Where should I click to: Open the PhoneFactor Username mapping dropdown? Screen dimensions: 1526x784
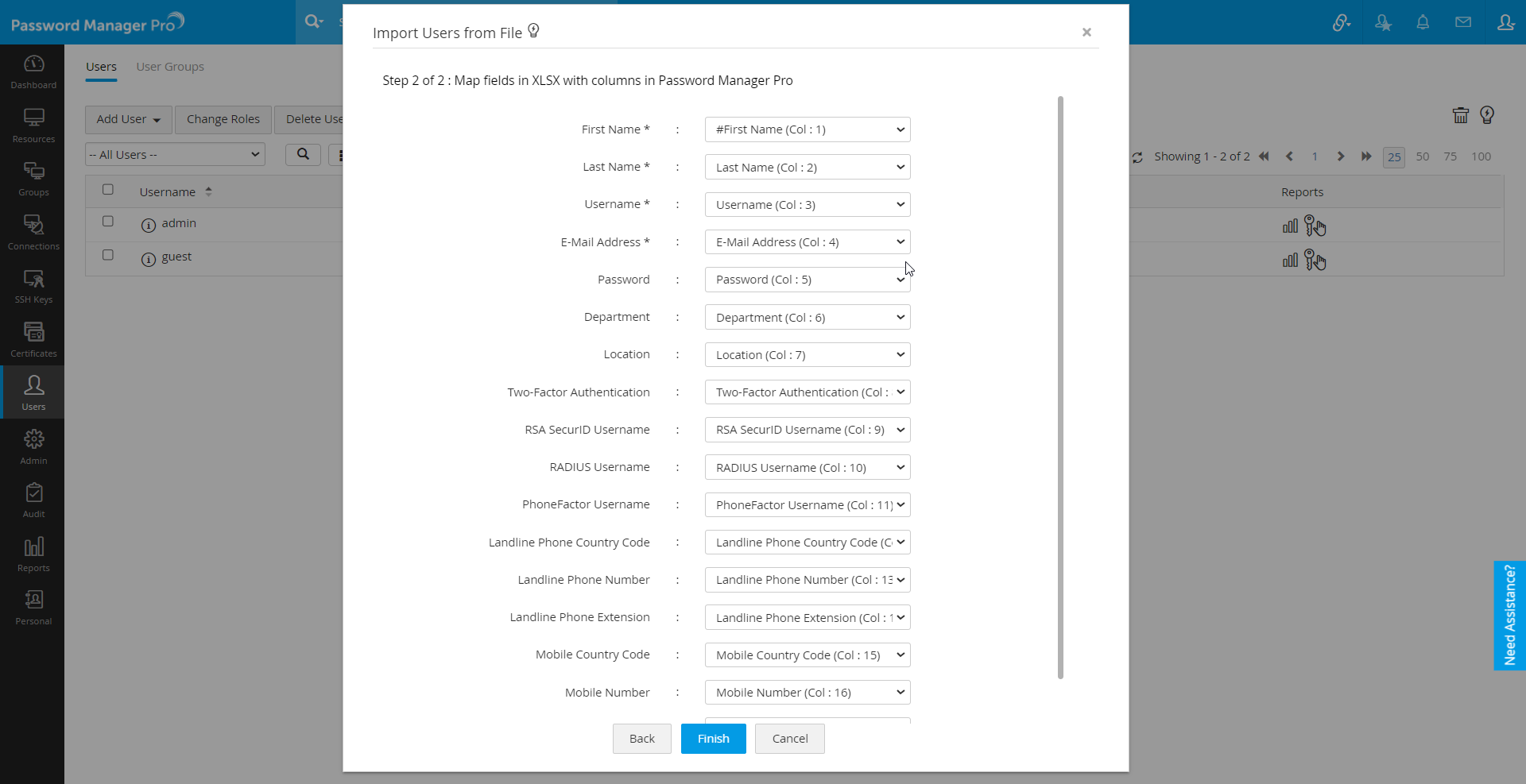(x=808, y=504)
